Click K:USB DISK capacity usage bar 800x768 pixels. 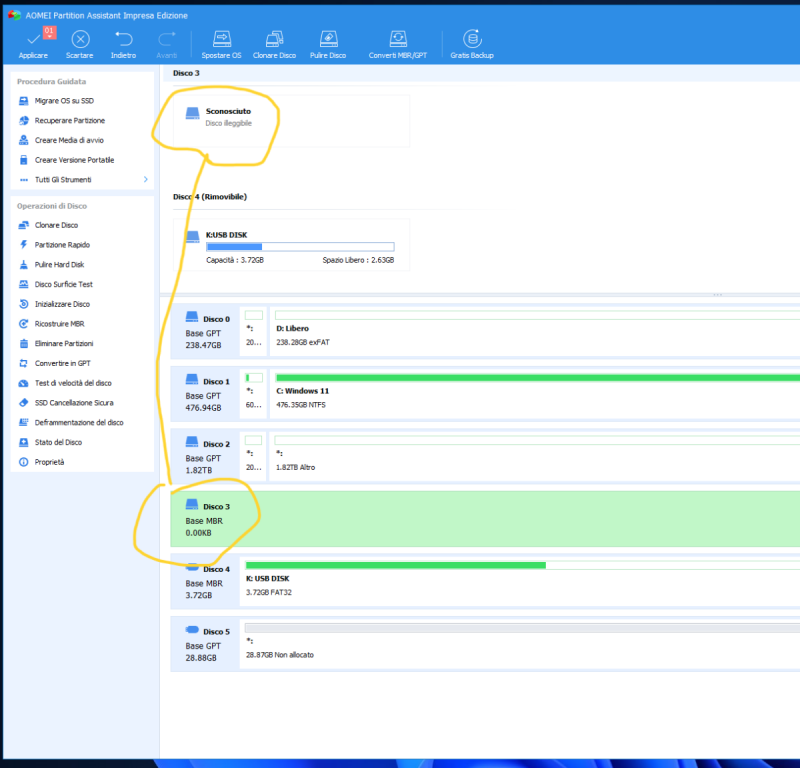300,247
